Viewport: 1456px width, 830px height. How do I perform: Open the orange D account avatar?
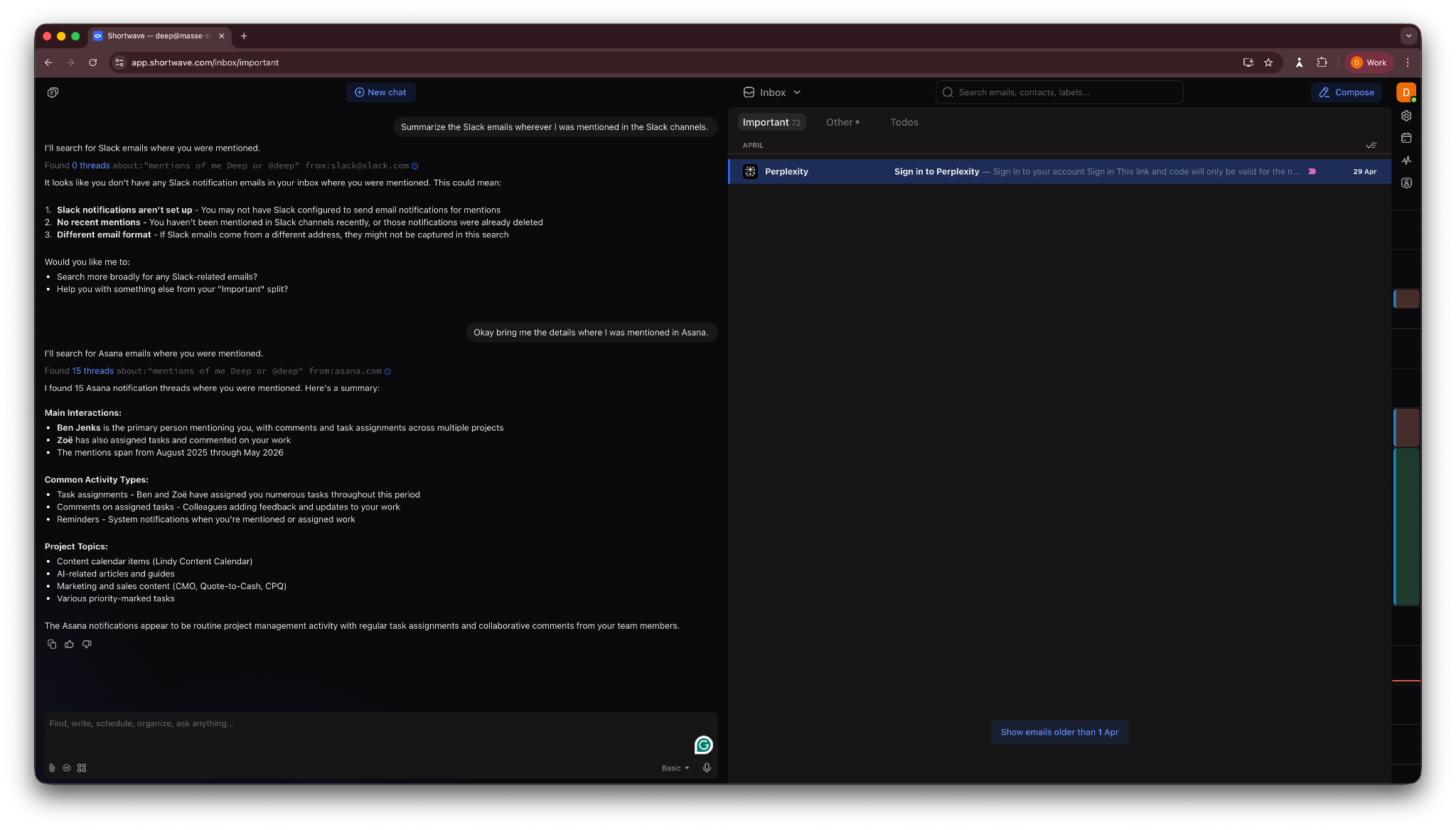pos(1406,92)
